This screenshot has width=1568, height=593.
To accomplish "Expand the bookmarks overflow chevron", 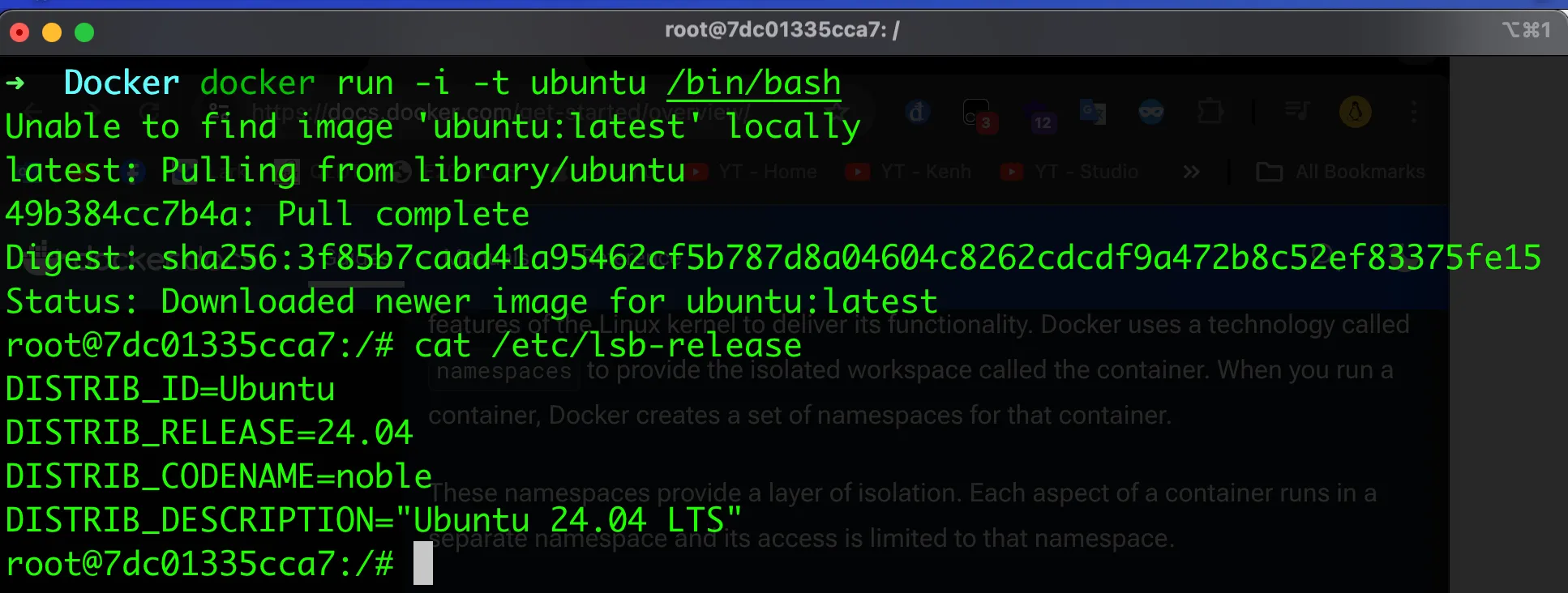I will (x=1191, y=172).
